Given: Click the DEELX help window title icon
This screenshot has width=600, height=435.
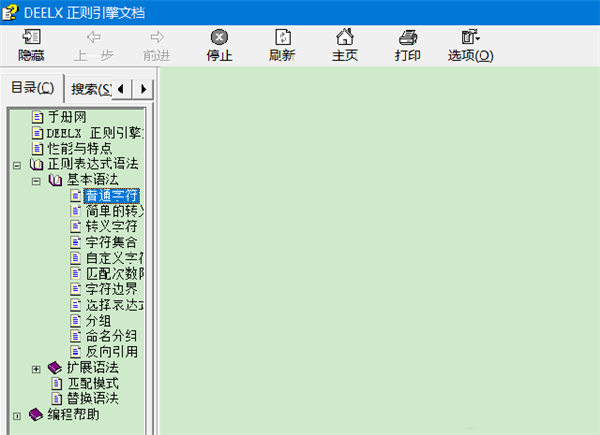Looking at the screenshot, I should [10, 12].
